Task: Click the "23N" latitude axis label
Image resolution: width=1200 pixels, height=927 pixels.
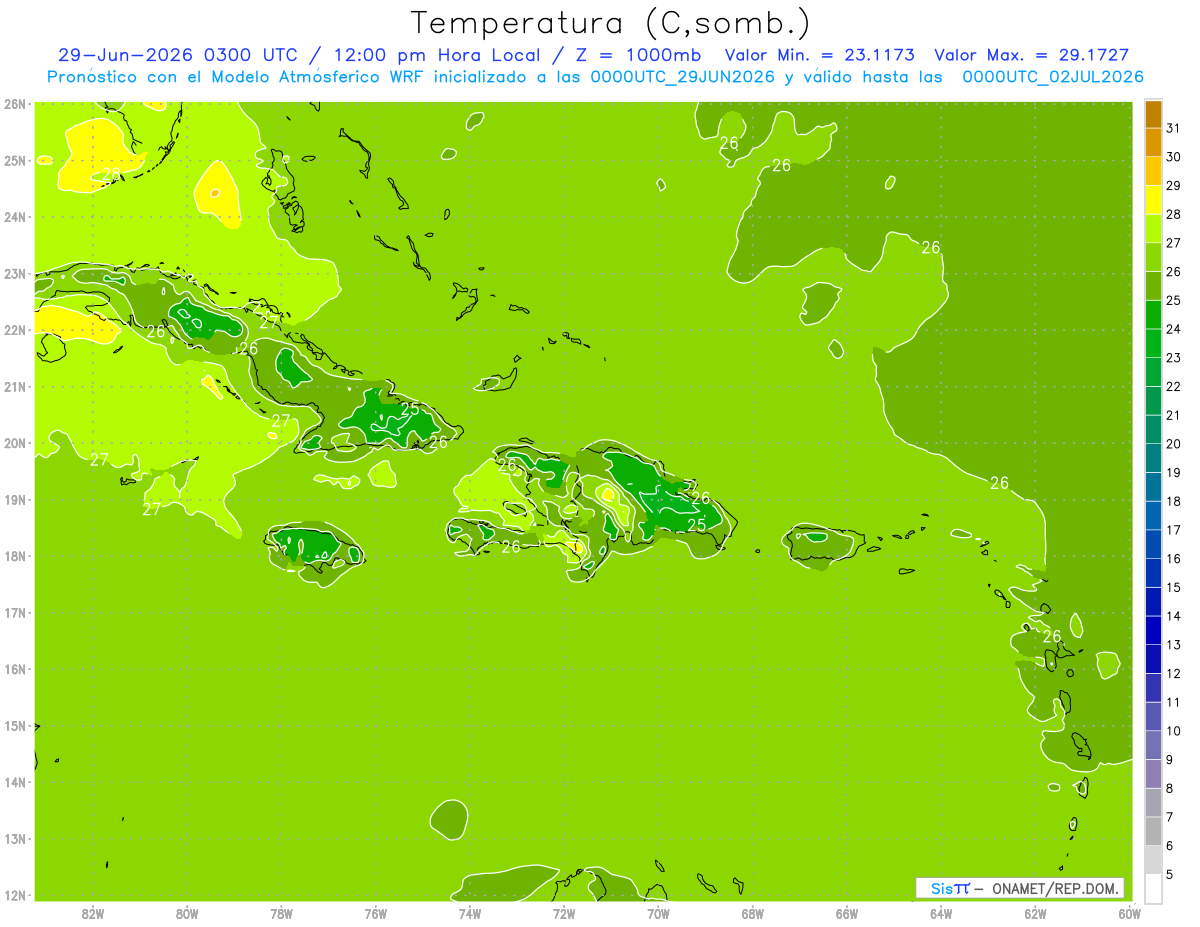Action: (15, 273)
